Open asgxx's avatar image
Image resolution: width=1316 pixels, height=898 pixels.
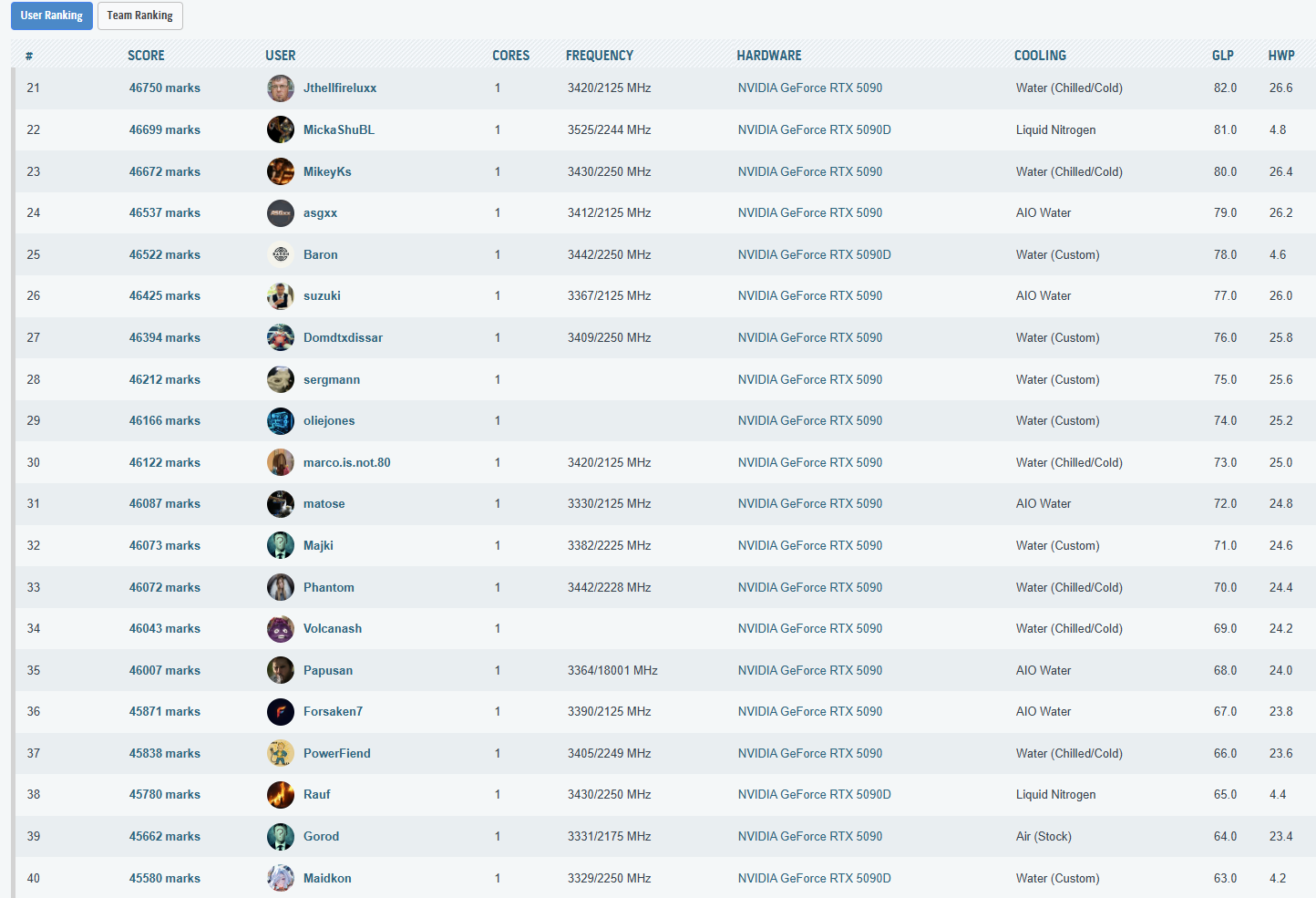(x=280, y=213)
